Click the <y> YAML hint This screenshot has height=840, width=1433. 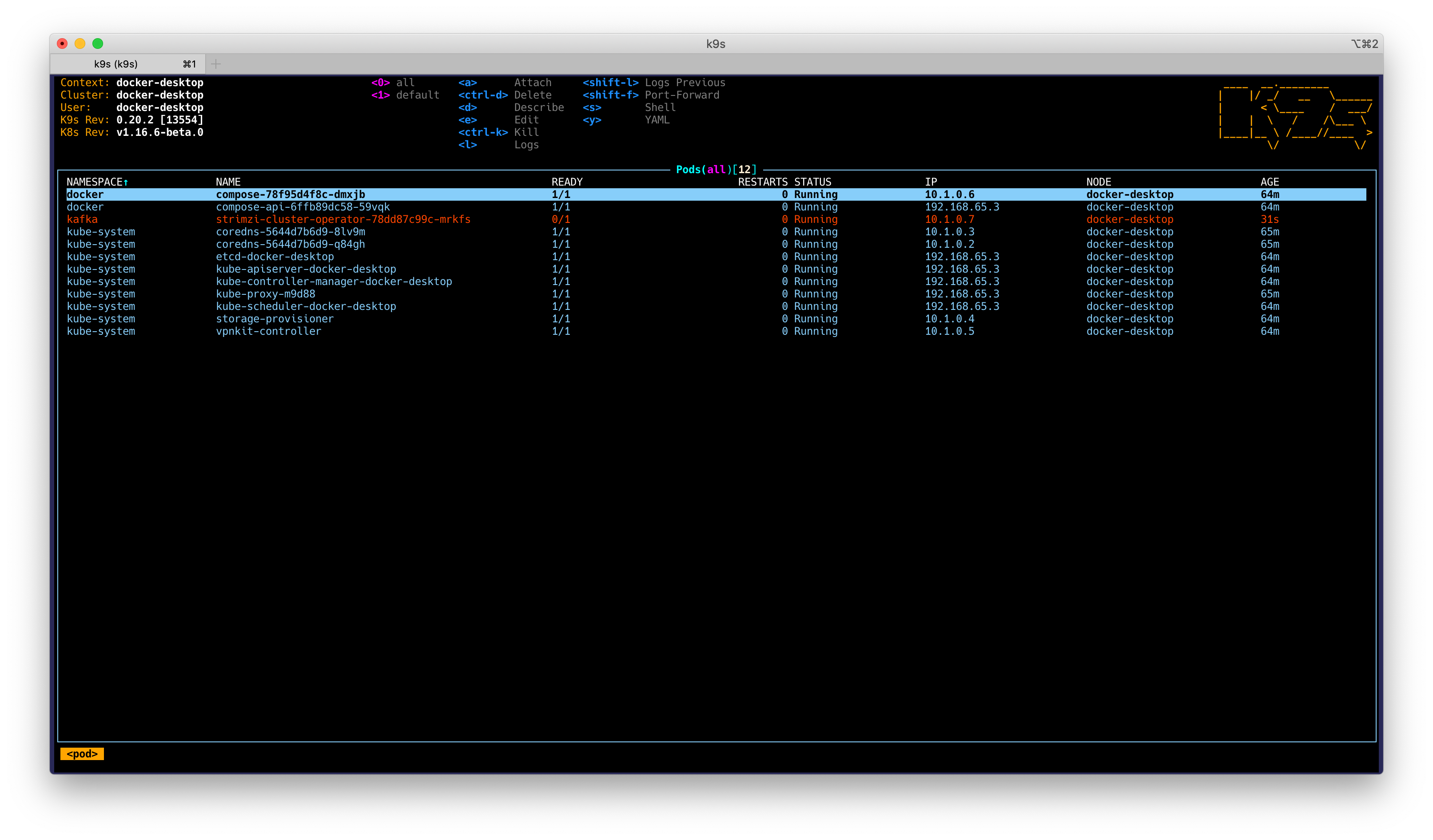click(x=625, y=120)
